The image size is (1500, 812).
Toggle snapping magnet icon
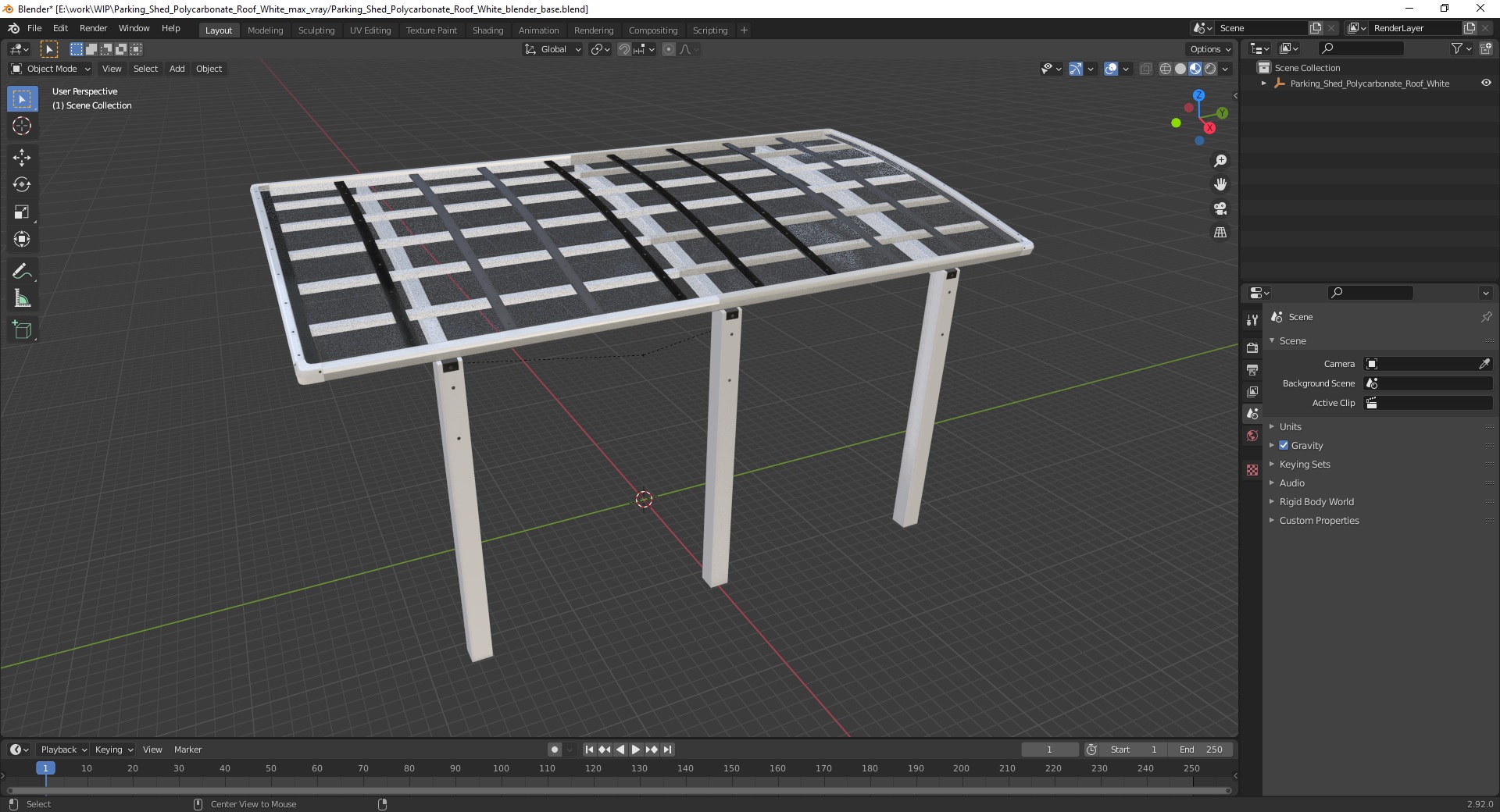[623, 49]
